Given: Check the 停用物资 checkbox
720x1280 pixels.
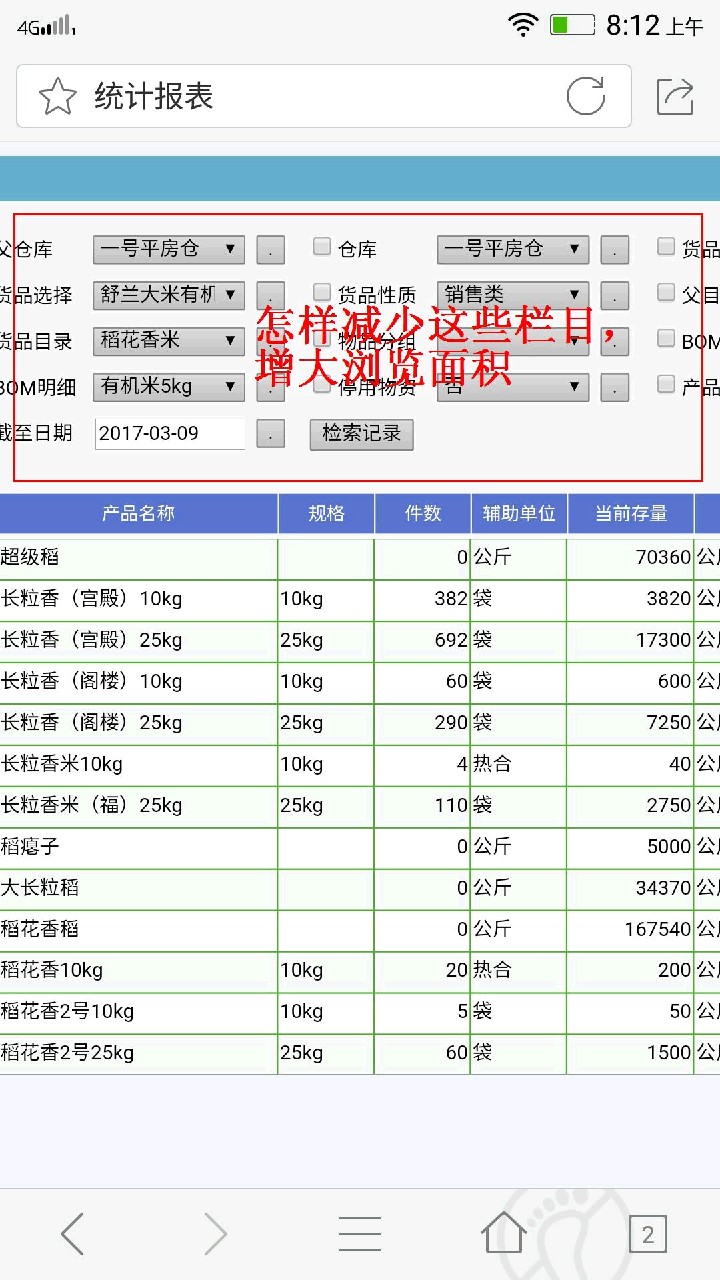Looking at the screenshot, I should point(322,385).
